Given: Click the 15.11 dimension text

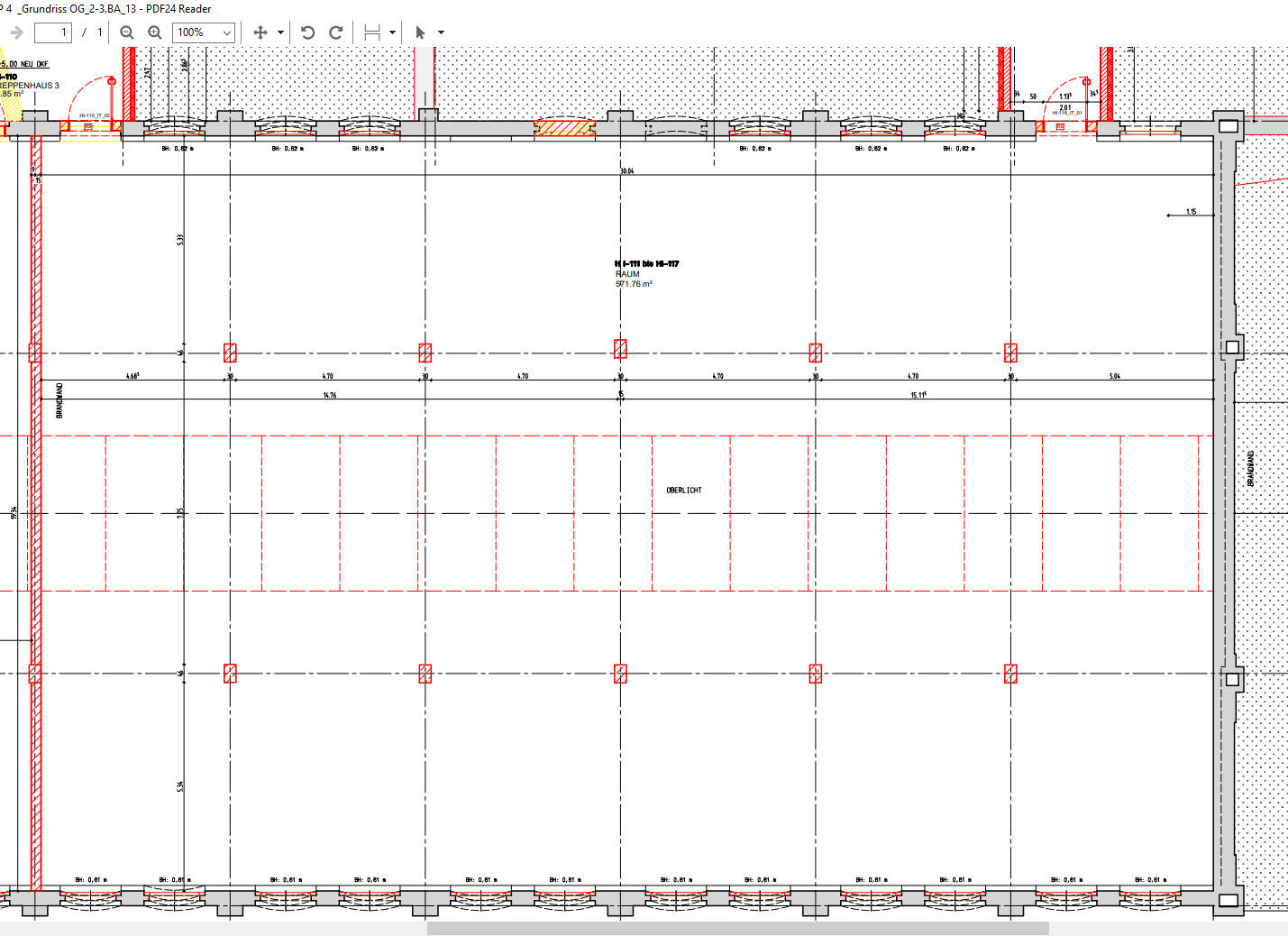Looking at the screenshot, I should click(918, 395).
